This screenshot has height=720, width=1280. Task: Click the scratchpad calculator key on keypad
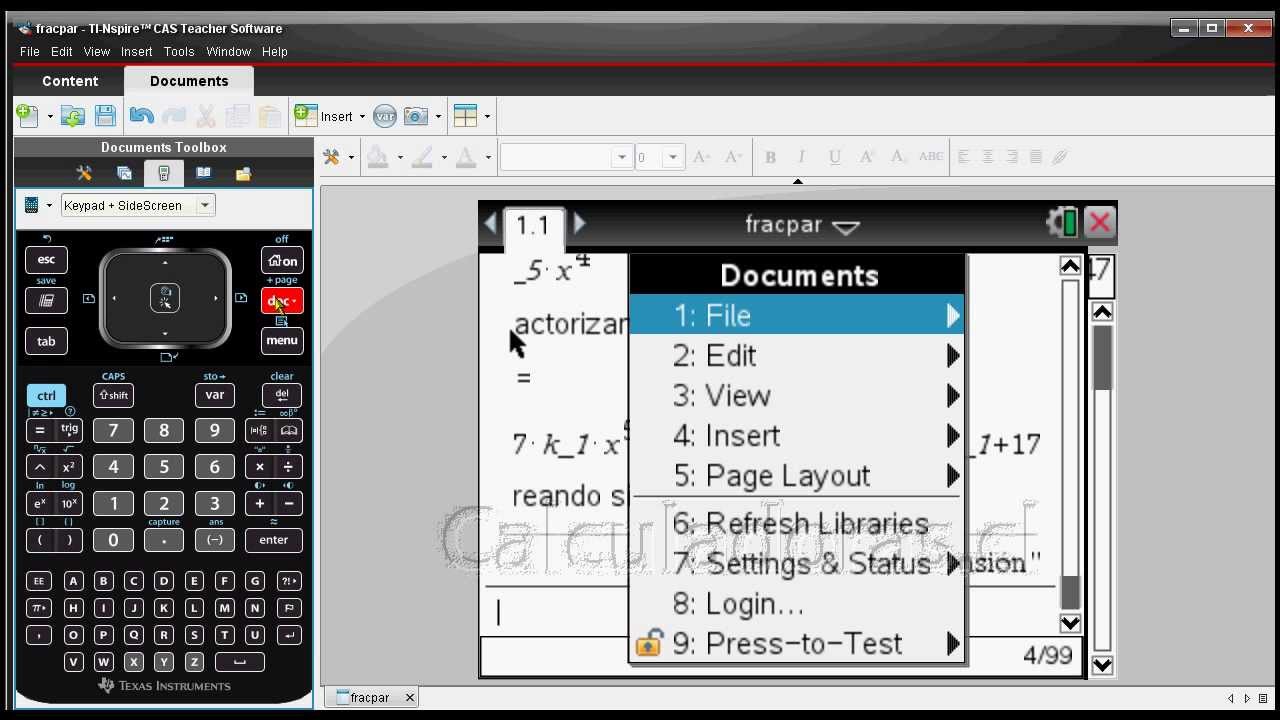(46, 300)
